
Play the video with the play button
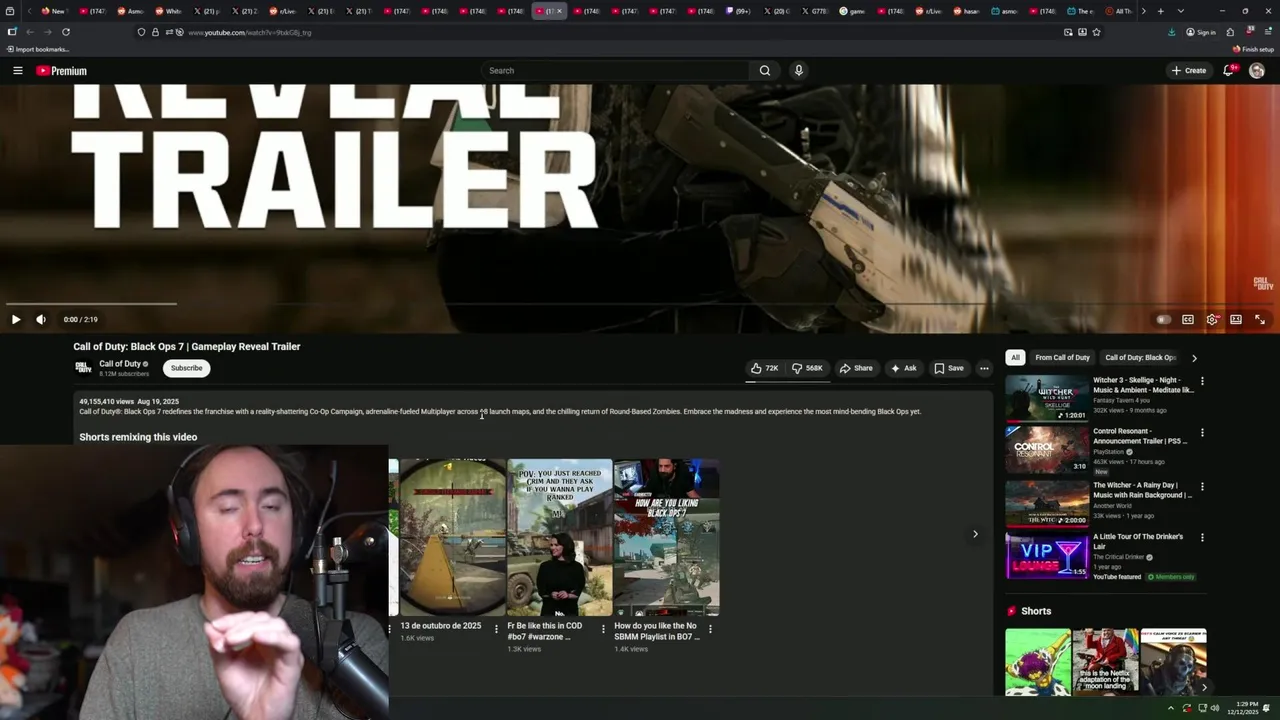[x=16, y=319]
